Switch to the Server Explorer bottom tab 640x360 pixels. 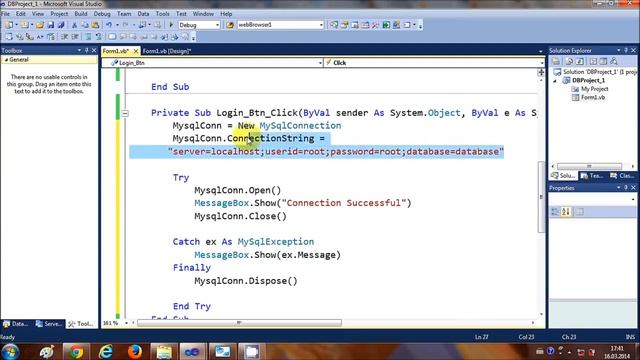point(49,324)
